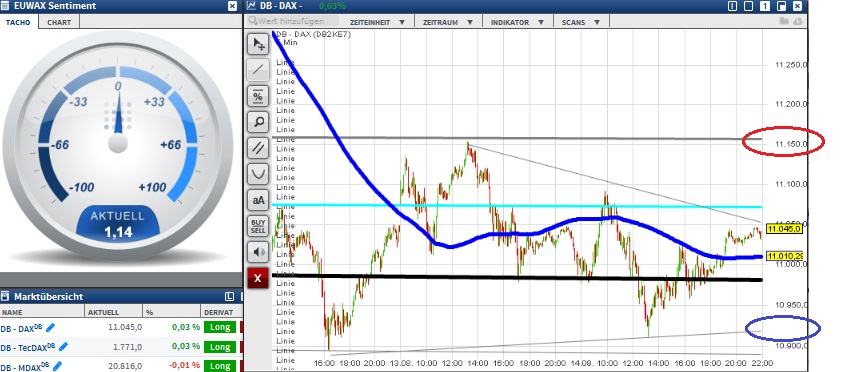Viewport: 850px width, 372px height.
Task: Activate the magnifier zoom tool
Action: point(259,122)
